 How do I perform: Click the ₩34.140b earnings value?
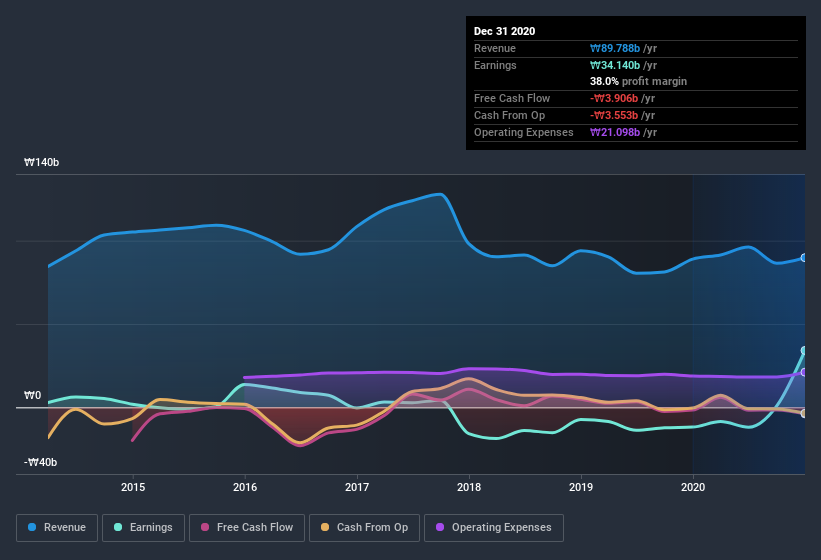[x=615, y=65]
